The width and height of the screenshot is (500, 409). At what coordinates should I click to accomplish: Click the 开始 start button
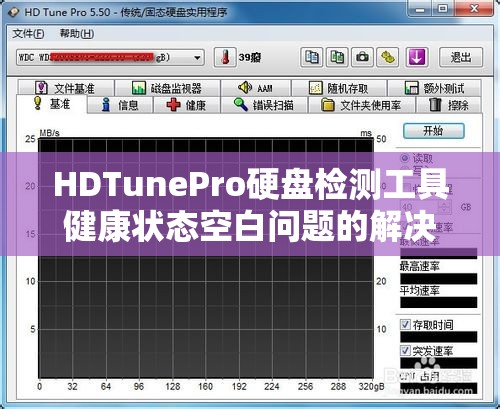pyautogui.click(x=433, y=131)
